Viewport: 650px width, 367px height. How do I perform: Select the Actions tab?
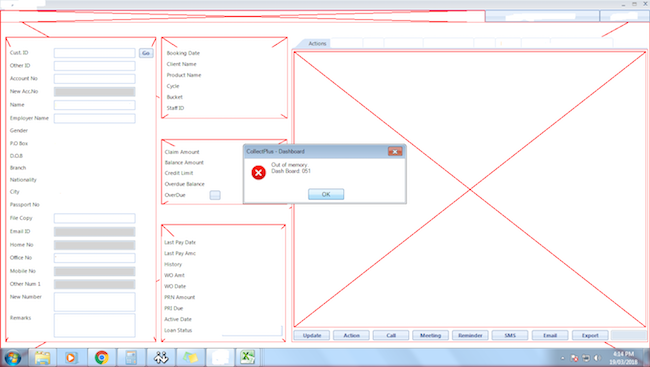[x=317, y=44]
